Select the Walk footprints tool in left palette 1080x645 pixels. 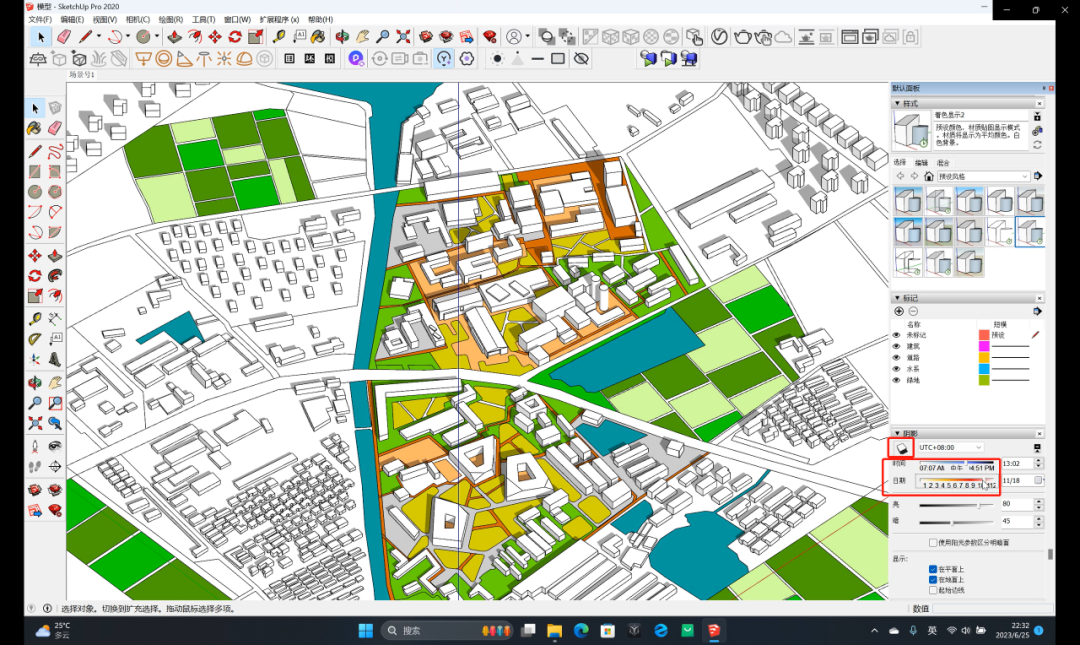[x=34, y=467]
